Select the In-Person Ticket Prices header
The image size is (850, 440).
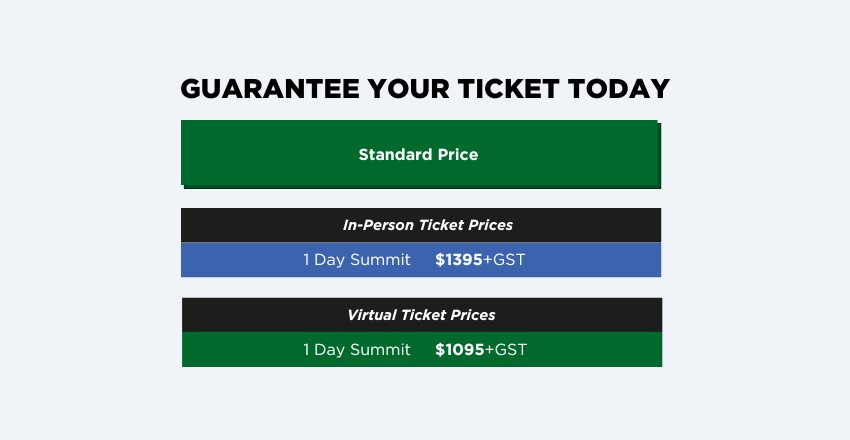(x=421, y=225)
